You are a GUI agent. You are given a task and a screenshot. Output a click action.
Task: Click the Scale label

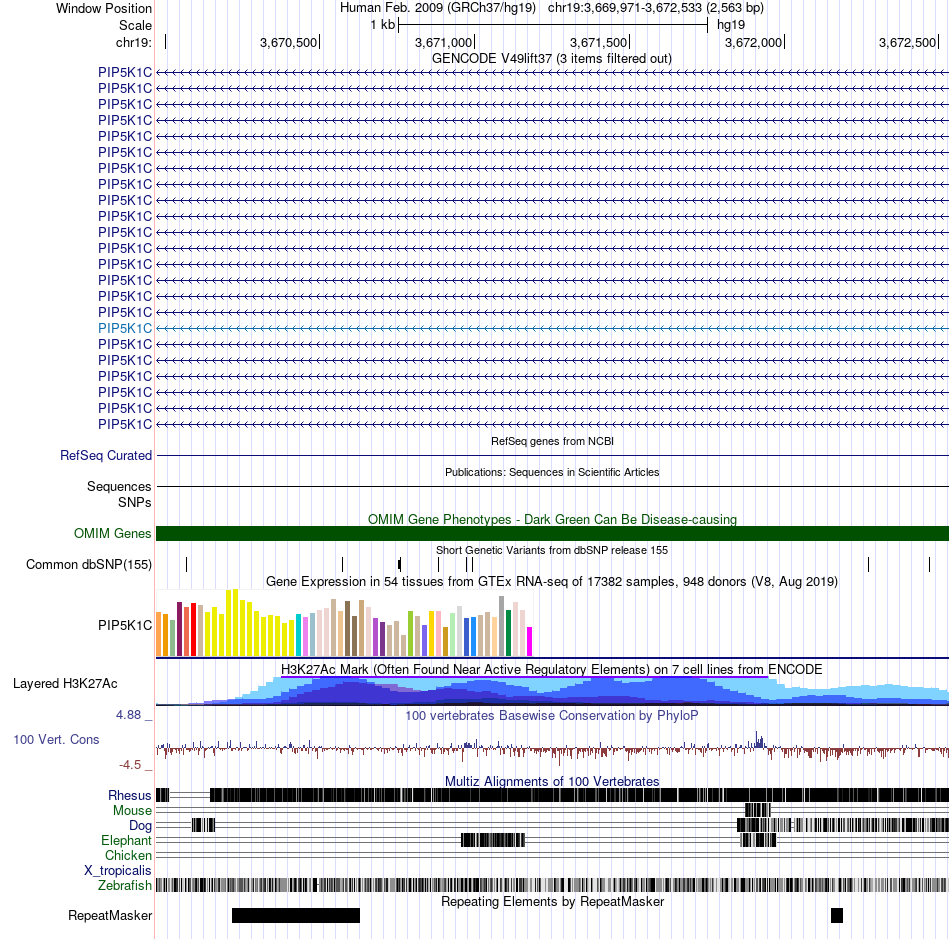pos(135,25)
